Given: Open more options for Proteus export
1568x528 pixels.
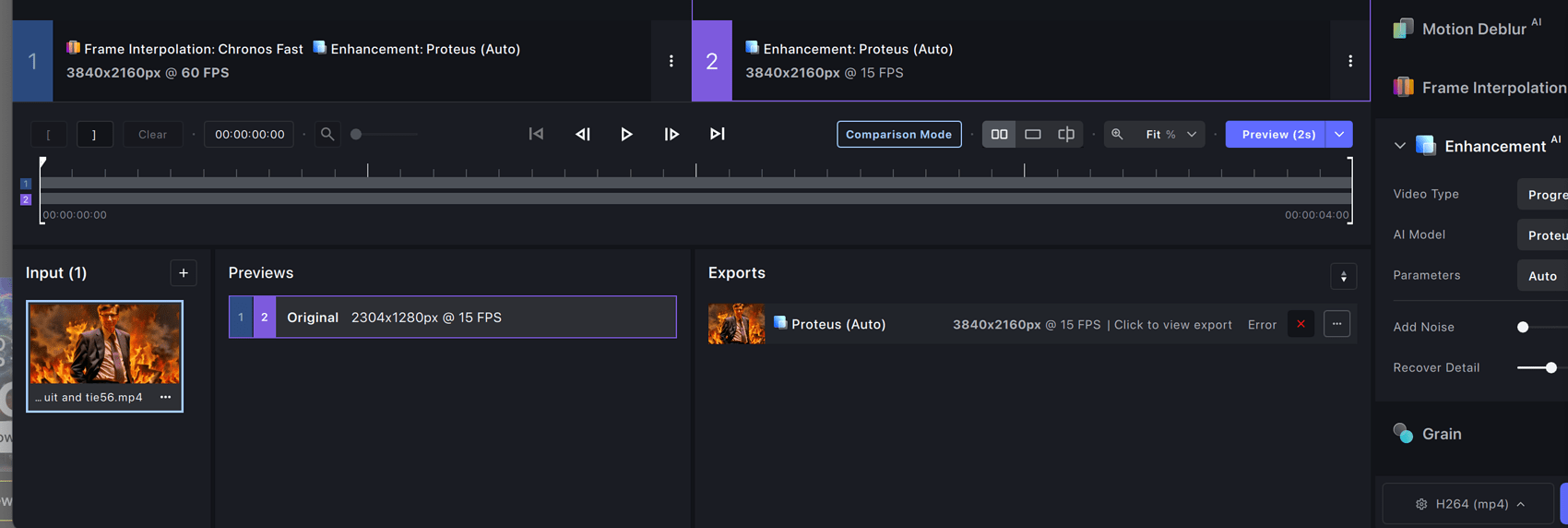Looking at the screenshot, I should 1336,324.
